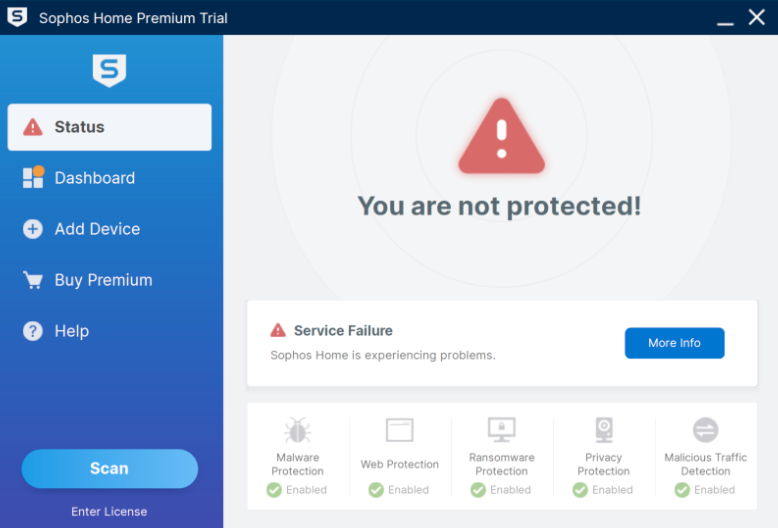Click the Sophos shield logo in sidebar
Image resolution: width=778 pixels, height=528 pixels.
point(109,70)
